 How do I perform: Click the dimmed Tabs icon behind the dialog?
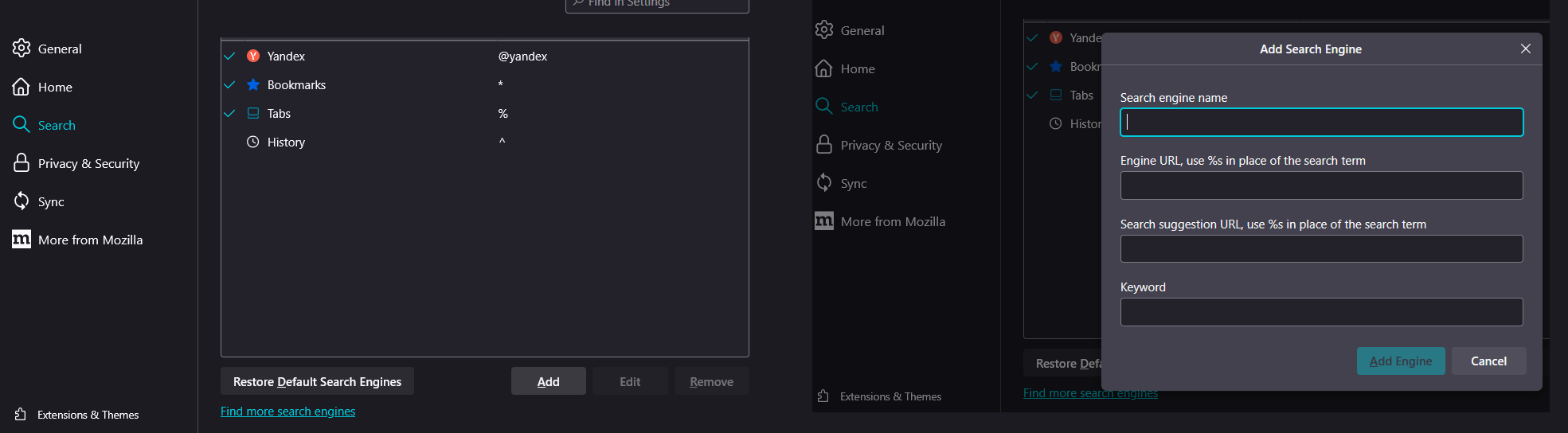(x=1056, y=96)
